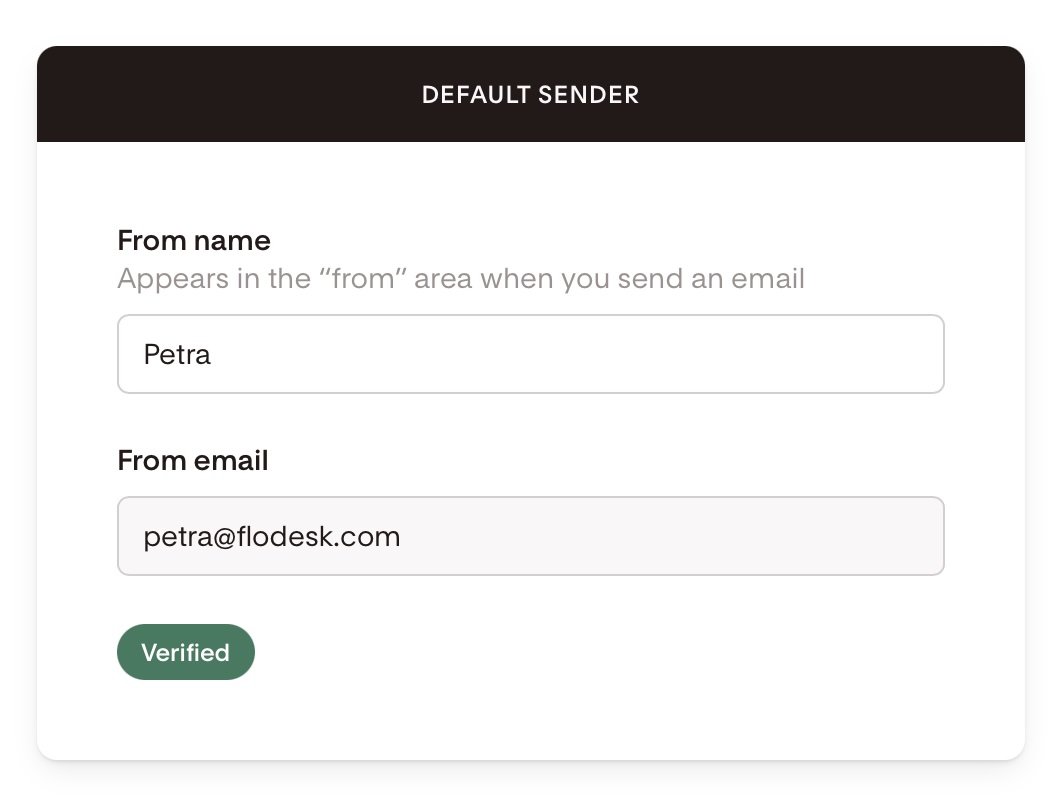Click empty space right of Petra in field
This screenshot has height=804, width=1064.
(577, 354)
